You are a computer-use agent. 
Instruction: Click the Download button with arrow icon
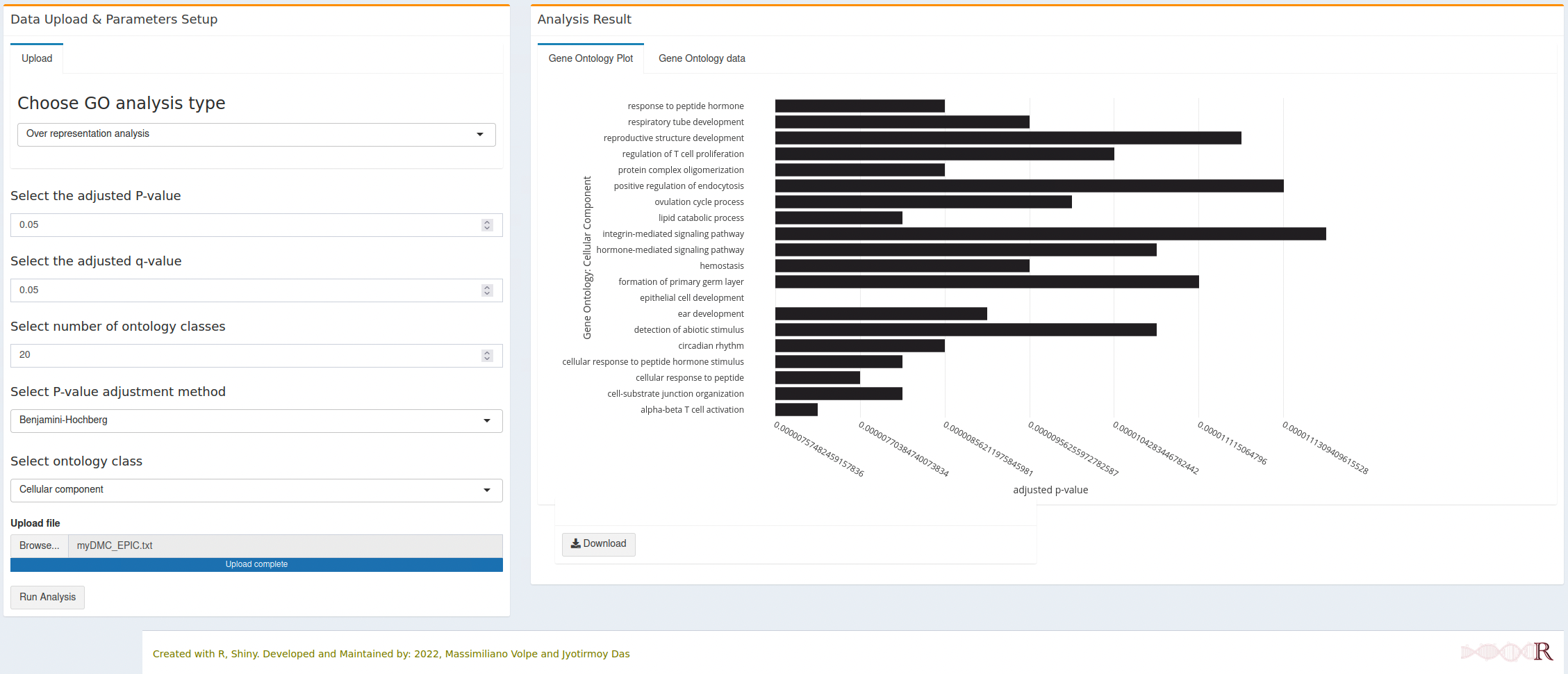coord(598,544)
